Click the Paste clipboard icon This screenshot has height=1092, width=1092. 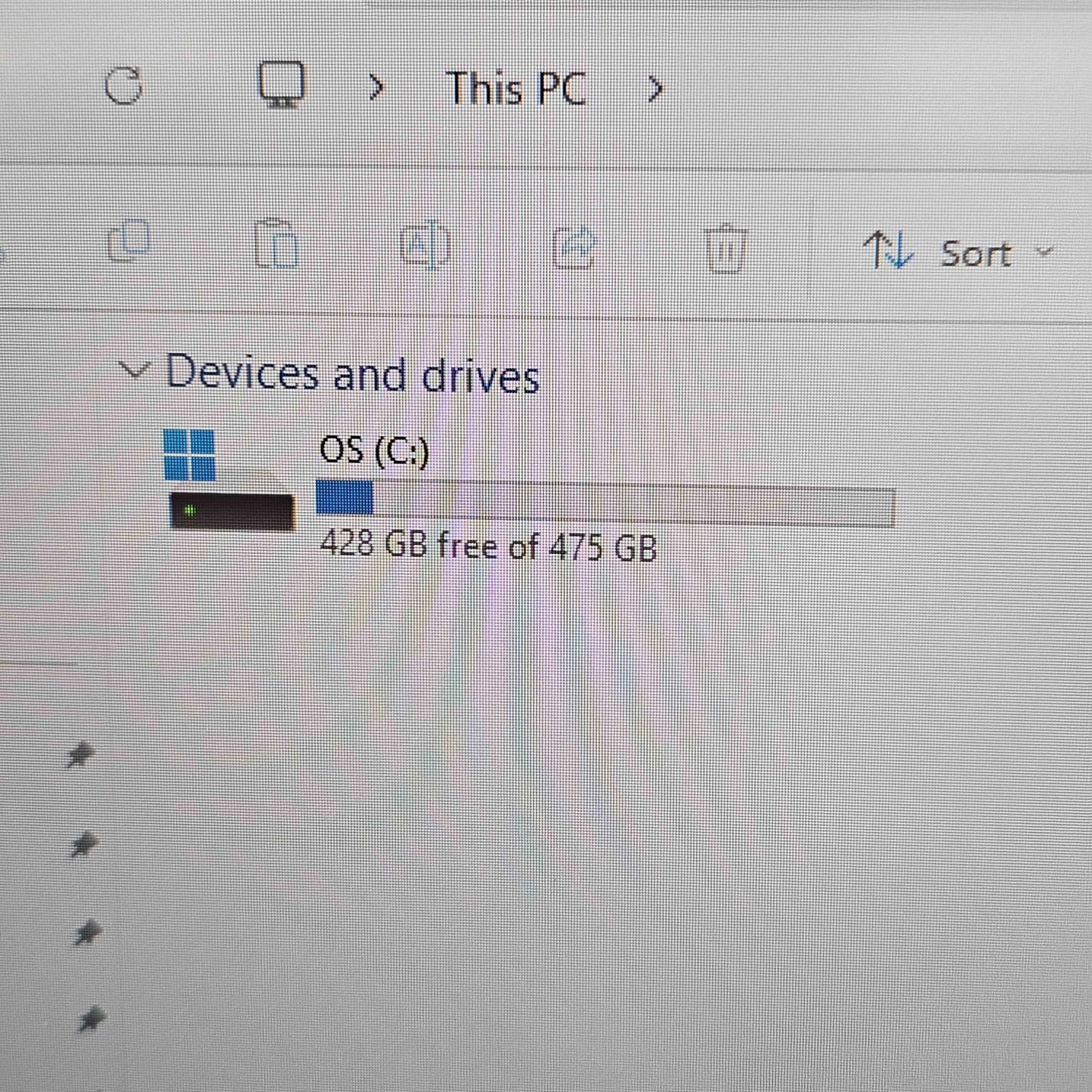coord(276,243)
